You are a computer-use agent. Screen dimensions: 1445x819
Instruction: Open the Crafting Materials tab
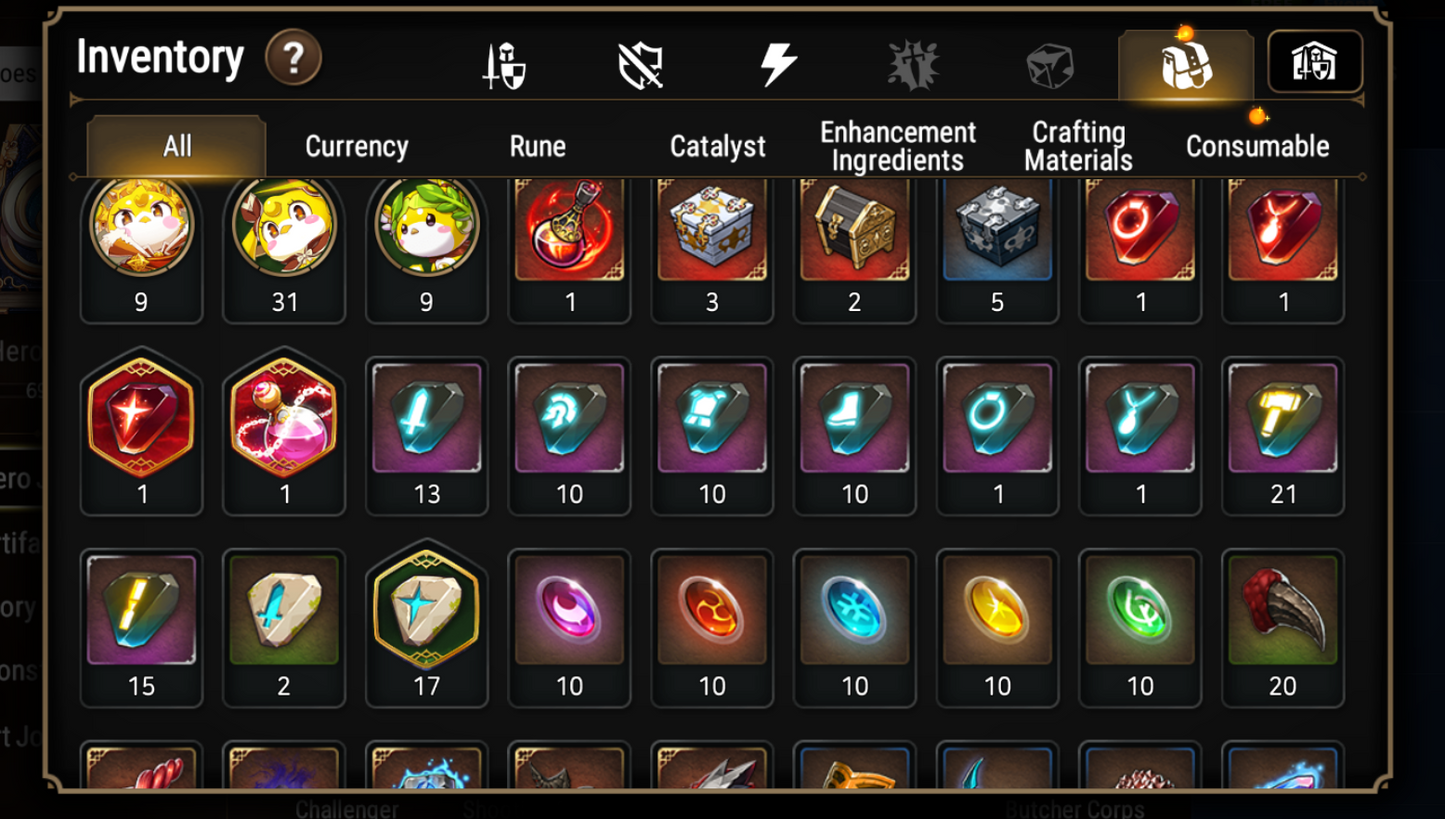point(1078,147)
